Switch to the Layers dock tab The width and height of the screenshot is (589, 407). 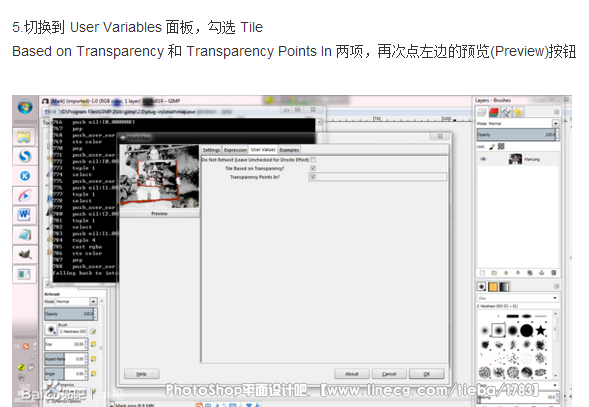(482, 112)
